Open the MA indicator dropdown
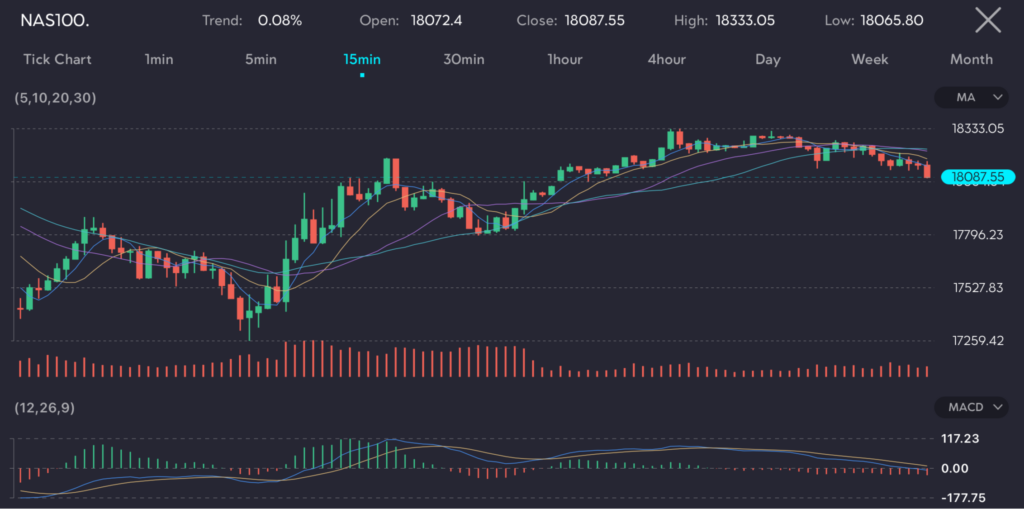1024x509 pixels. coord(971,97)
